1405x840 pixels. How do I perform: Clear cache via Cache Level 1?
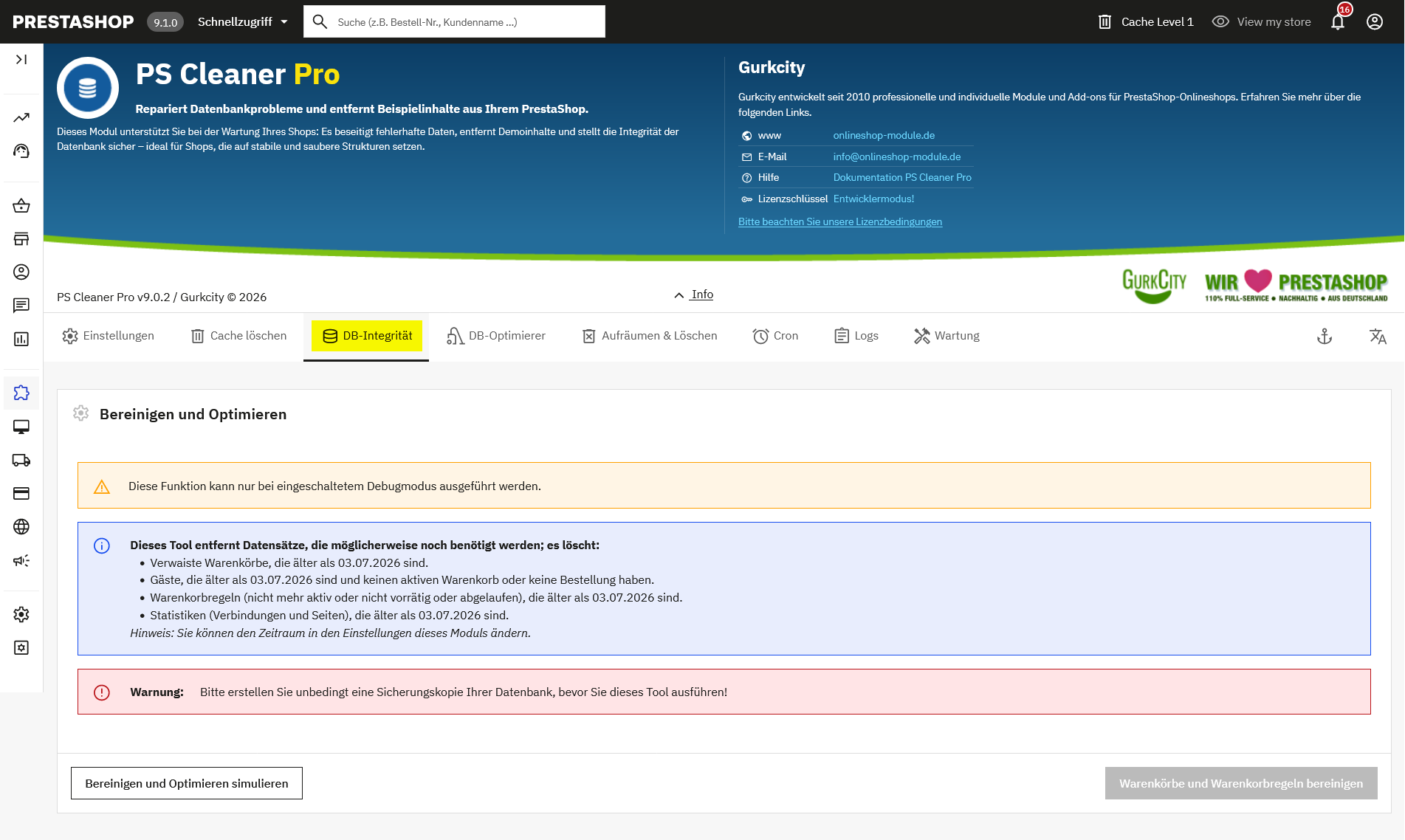(x=1146, y=22)
